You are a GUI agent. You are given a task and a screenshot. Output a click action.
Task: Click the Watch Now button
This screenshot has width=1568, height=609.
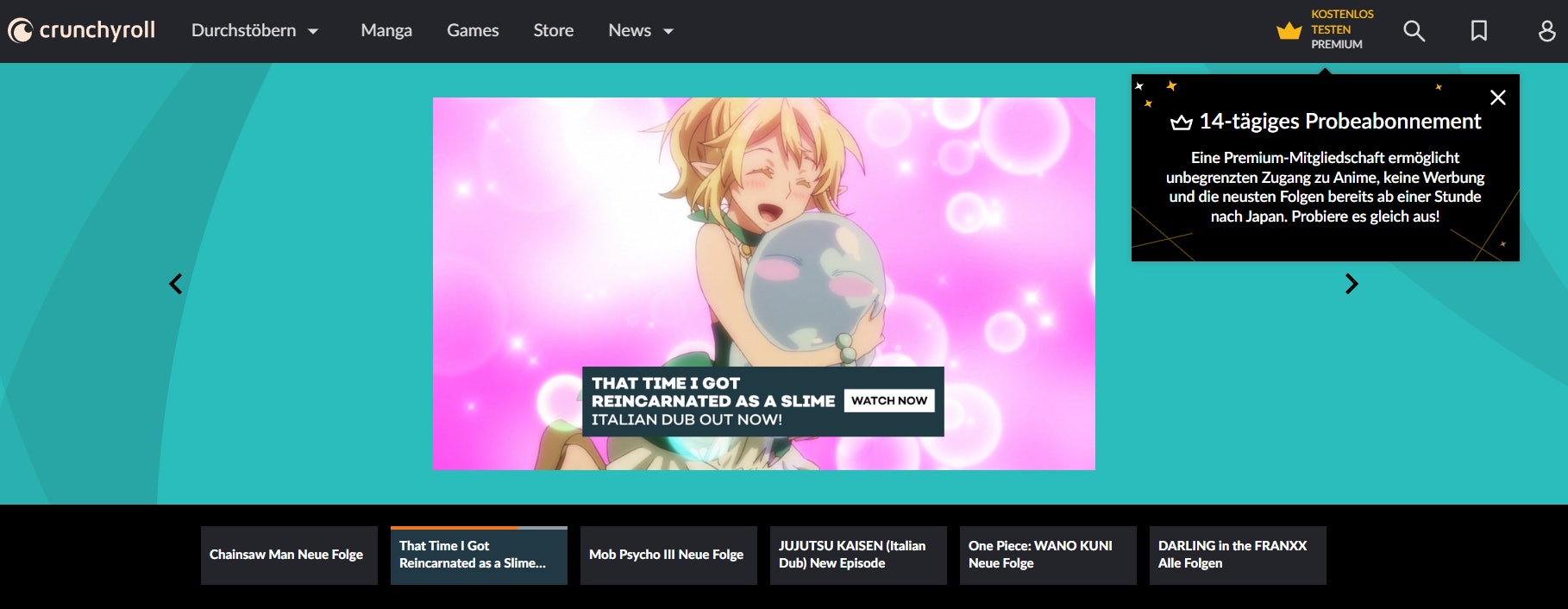(x=889, y=400)
